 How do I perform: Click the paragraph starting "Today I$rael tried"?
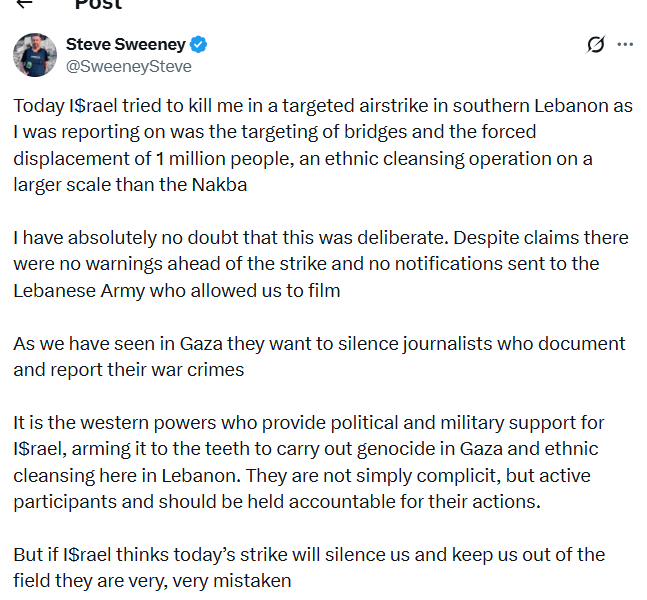tap(320, 144)
